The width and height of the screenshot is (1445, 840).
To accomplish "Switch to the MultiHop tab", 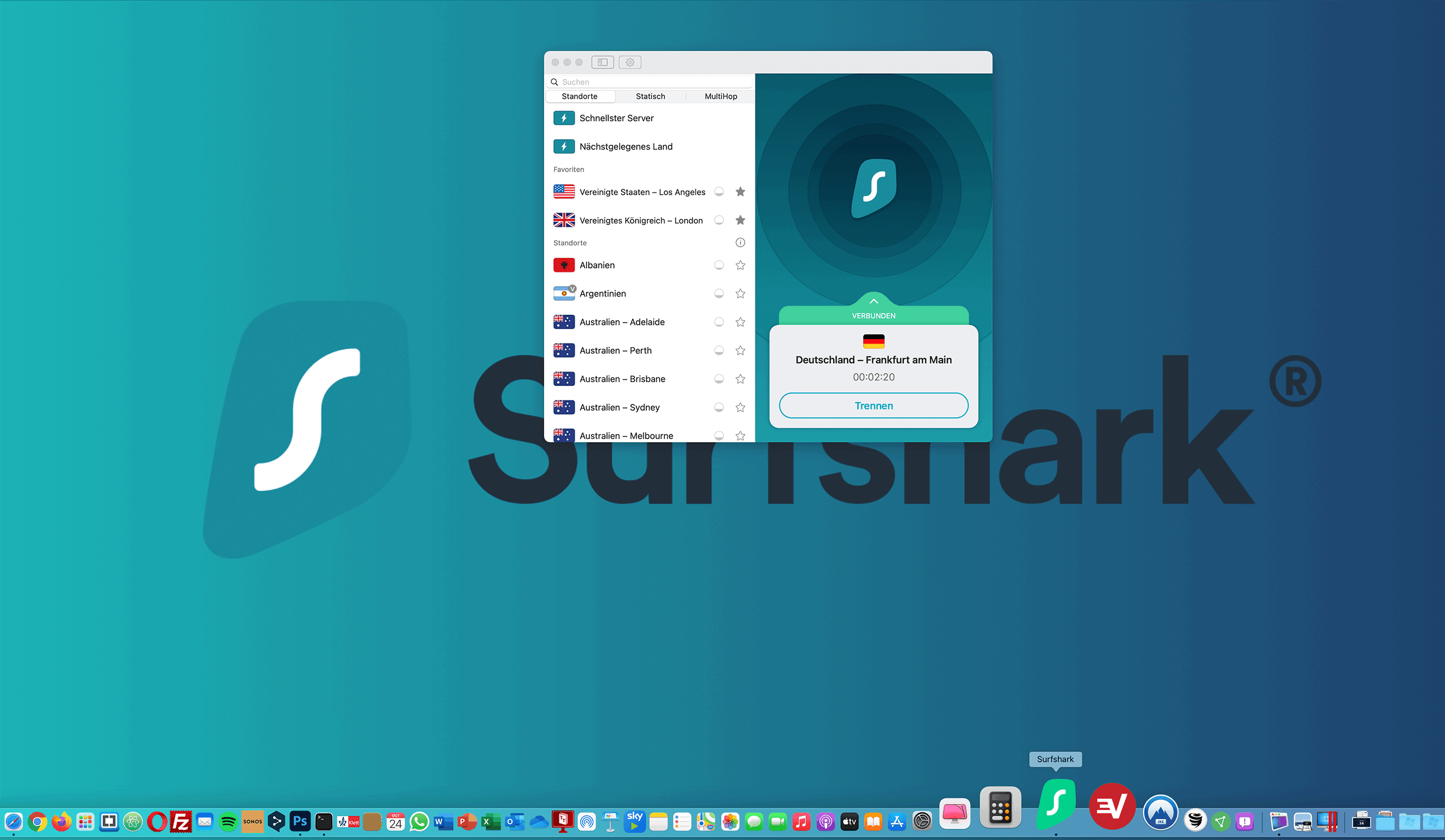I will [720, 96].
